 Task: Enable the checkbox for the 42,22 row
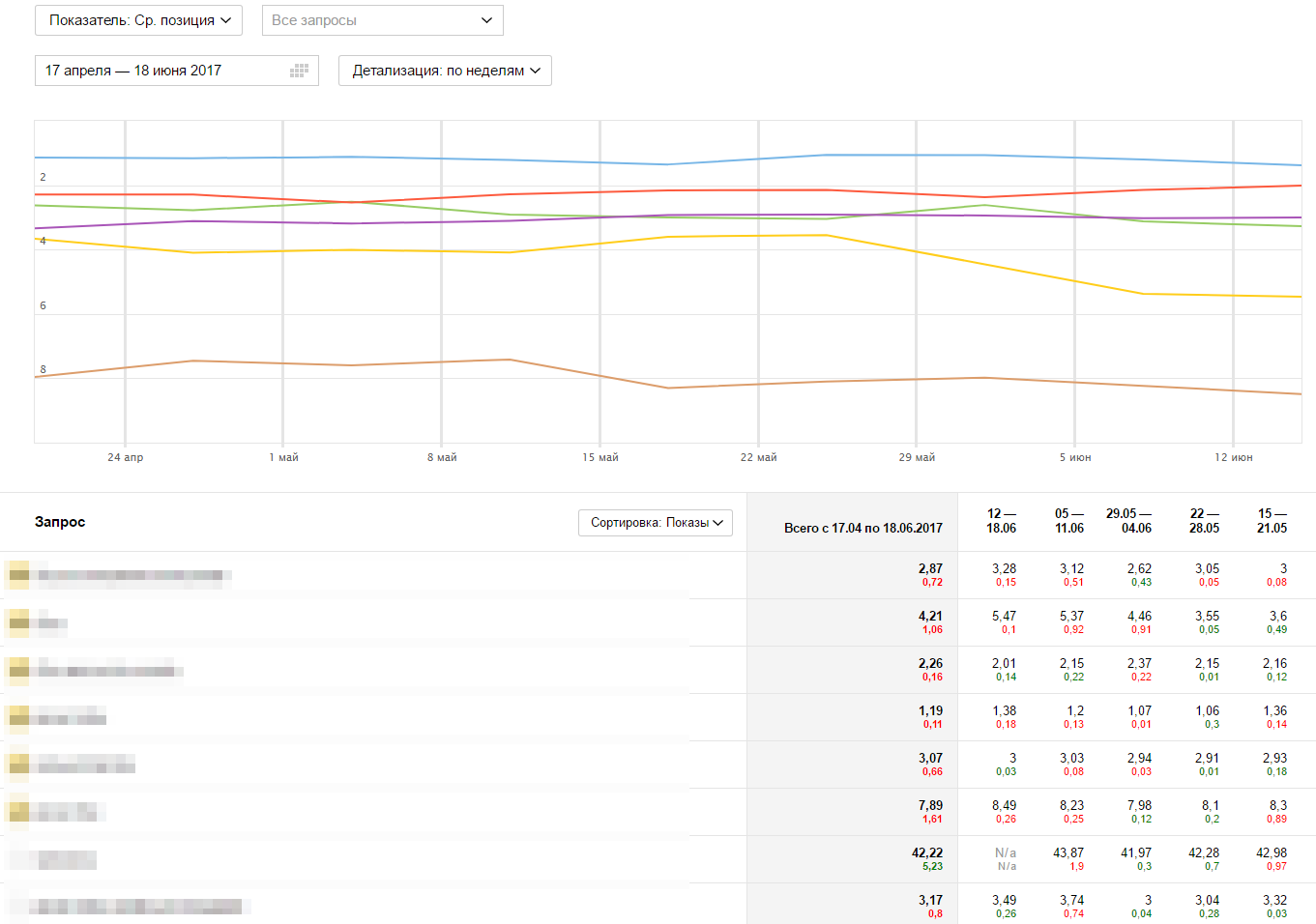[x=18, y=859]
